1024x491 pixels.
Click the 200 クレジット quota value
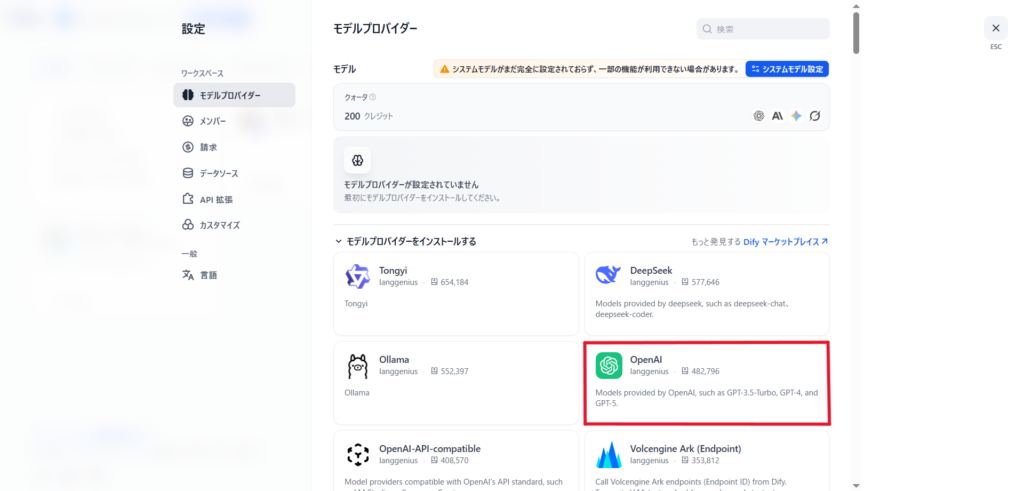[368, 116]
